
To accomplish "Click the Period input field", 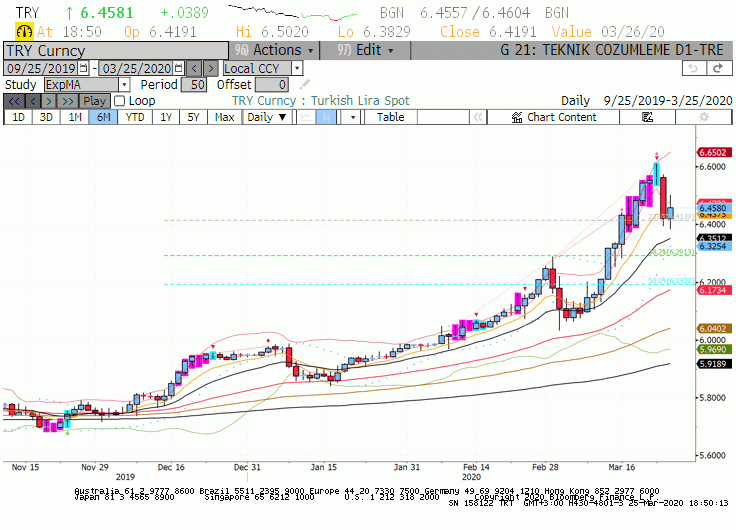I will pyautogui.click(x=194, y=85).
